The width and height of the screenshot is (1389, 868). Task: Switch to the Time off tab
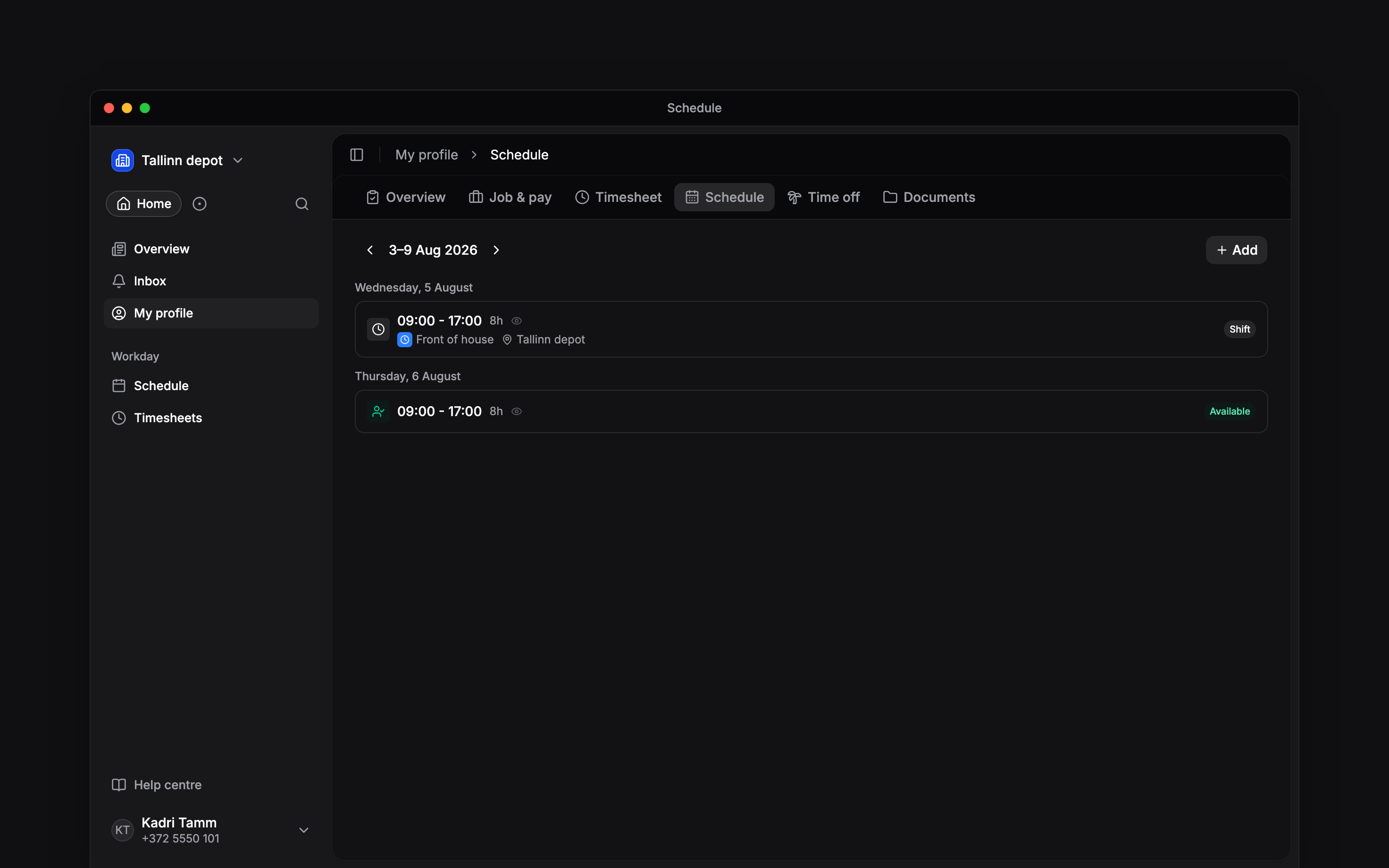823,198
